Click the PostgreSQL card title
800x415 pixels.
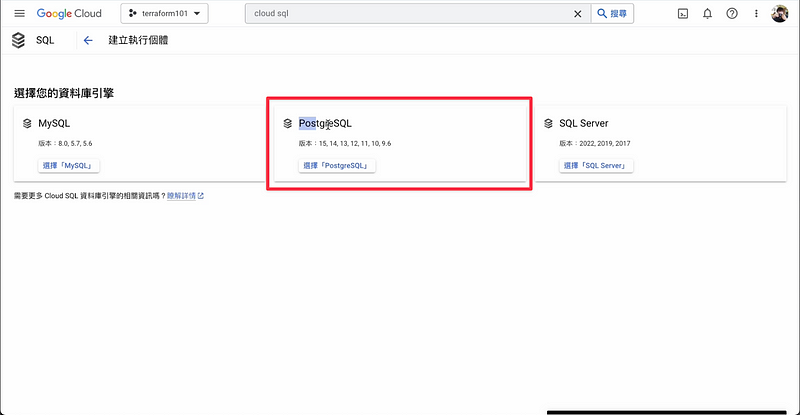(x=325, y=124)
